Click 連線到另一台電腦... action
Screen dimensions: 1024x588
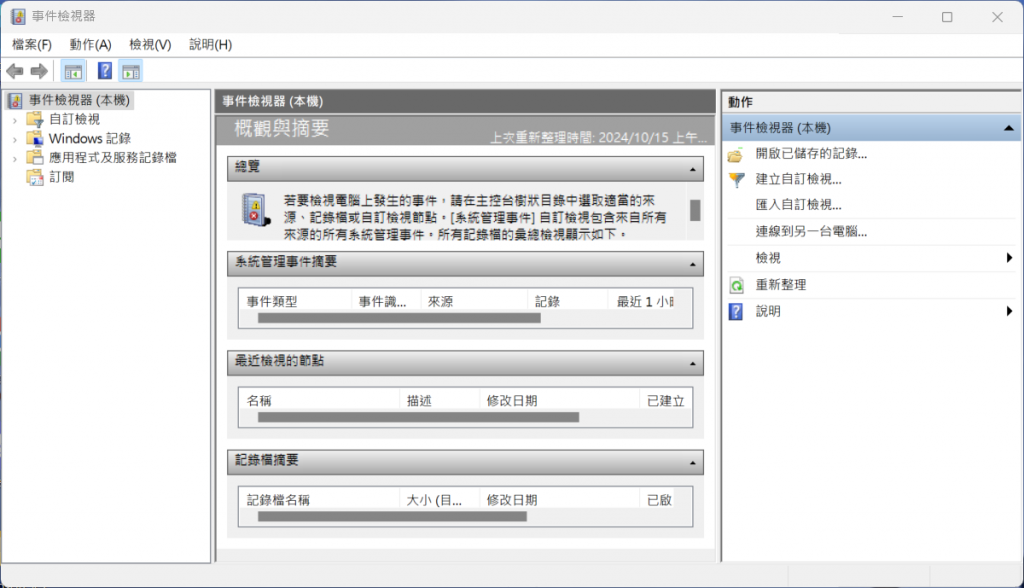coord(811,231)
